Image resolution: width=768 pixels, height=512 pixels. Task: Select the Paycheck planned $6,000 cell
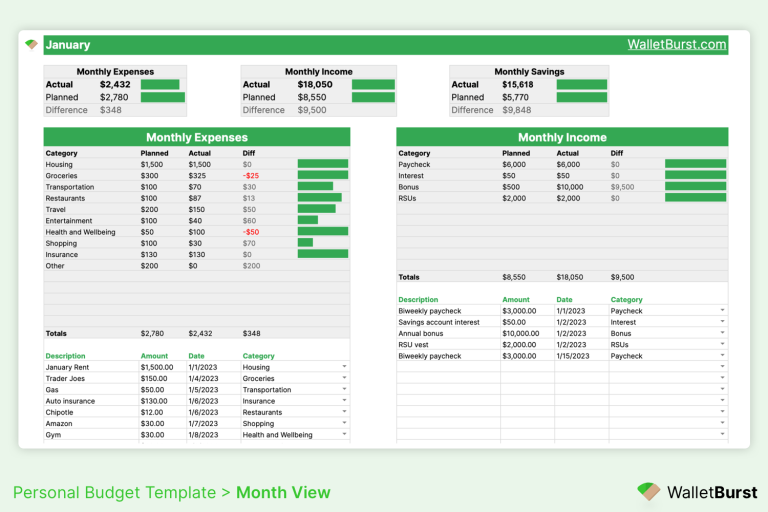point(514,164)
